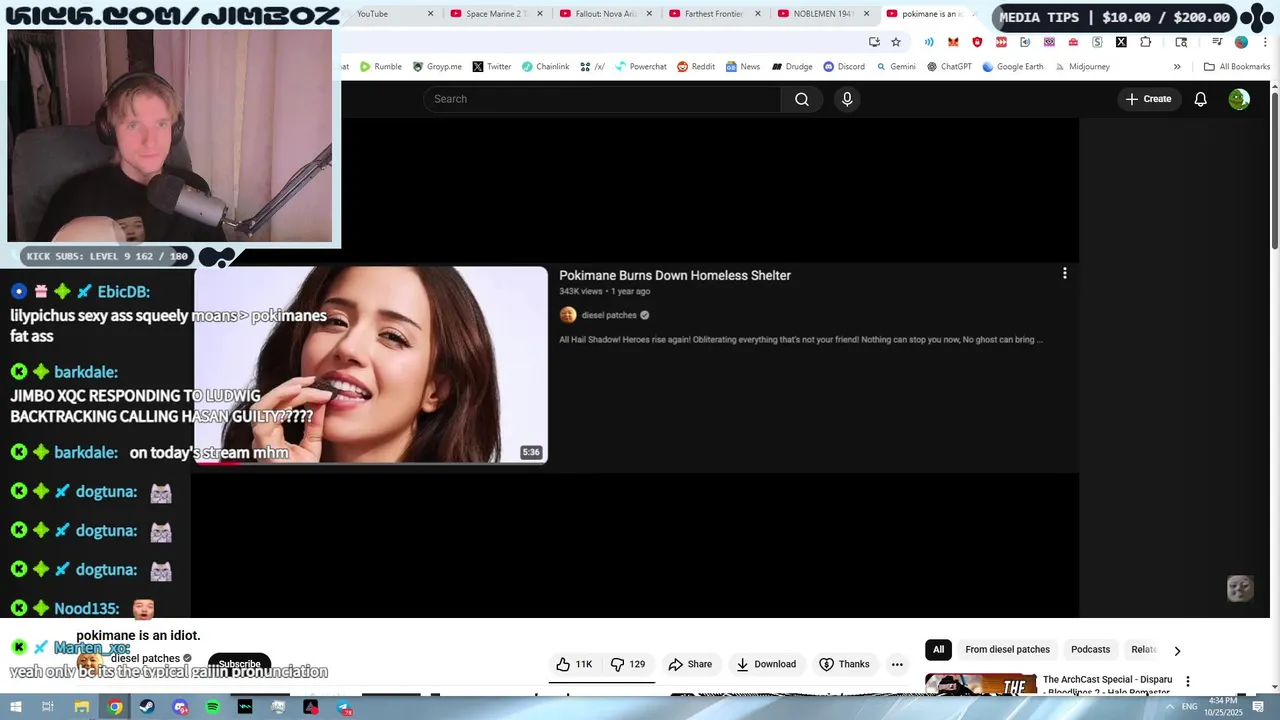Open File Explorer from the taskbar
This screenshot has width=1280, height=720.
point(82,707)
